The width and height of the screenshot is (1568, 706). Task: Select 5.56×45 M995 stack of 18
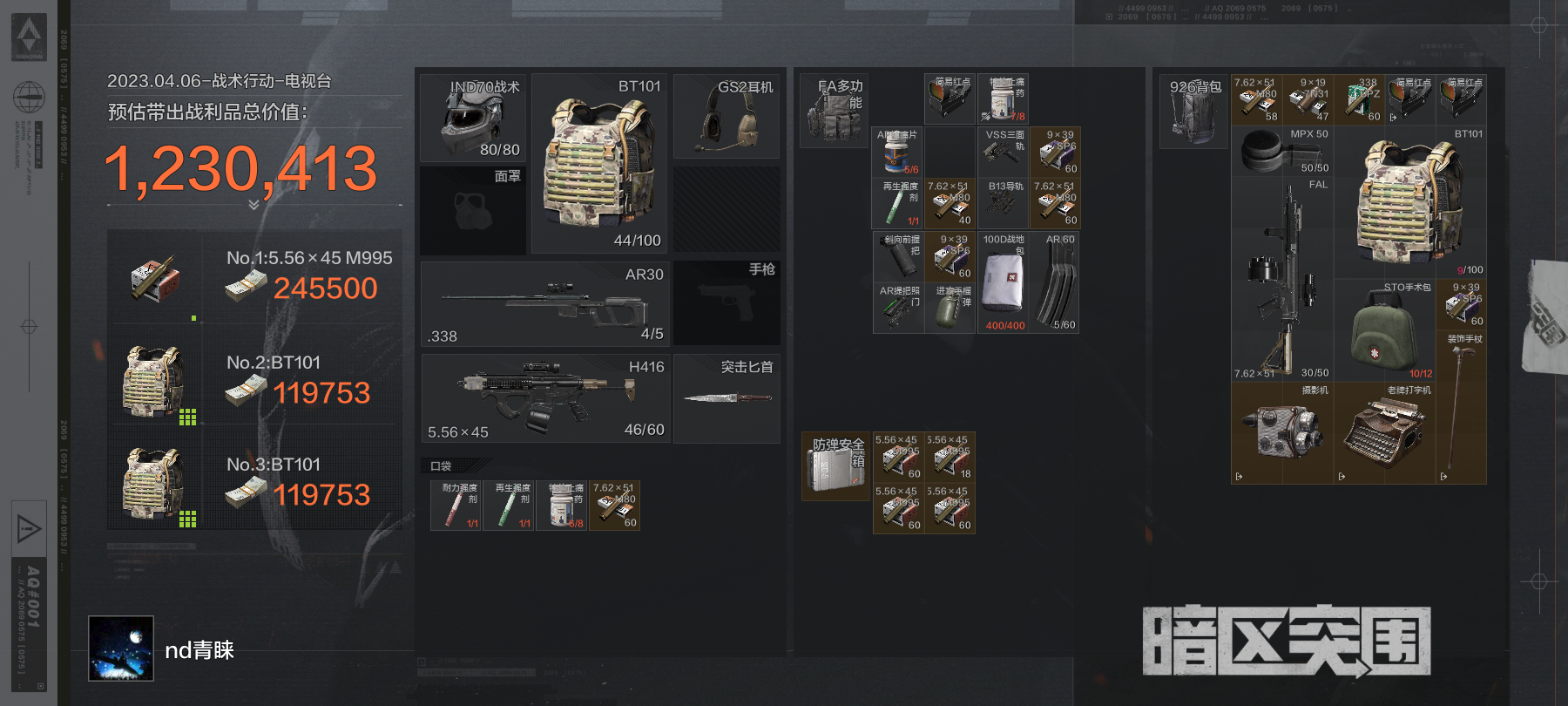(x=950, y=457)
